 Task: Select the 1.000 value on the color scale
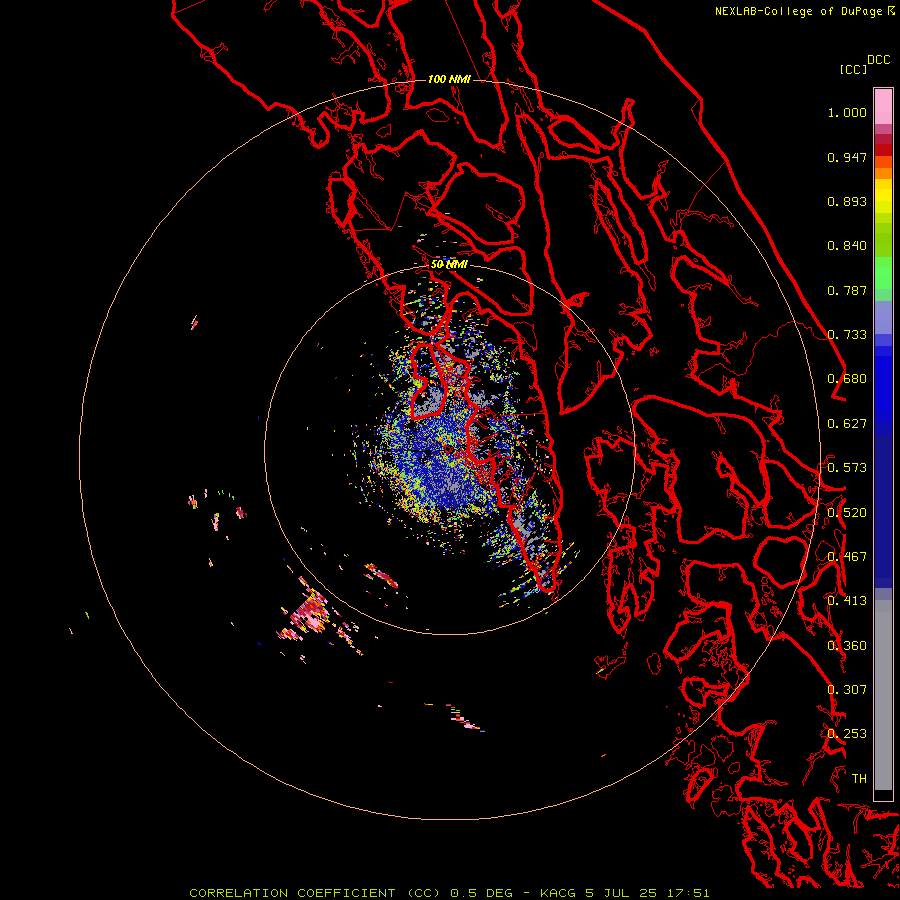tap(847, 112)
